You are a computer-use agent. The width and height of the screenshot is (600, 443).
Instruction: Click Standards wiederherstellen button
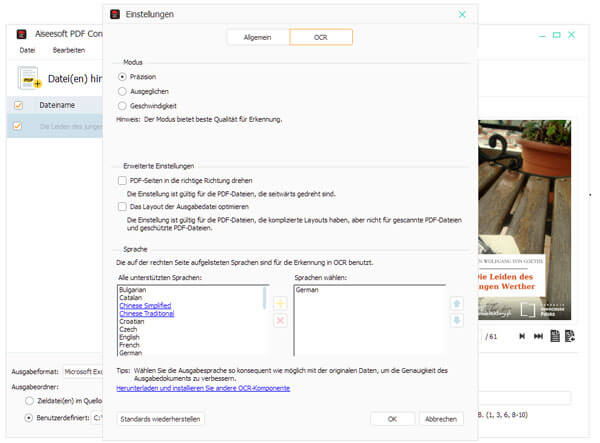[163, 418]
